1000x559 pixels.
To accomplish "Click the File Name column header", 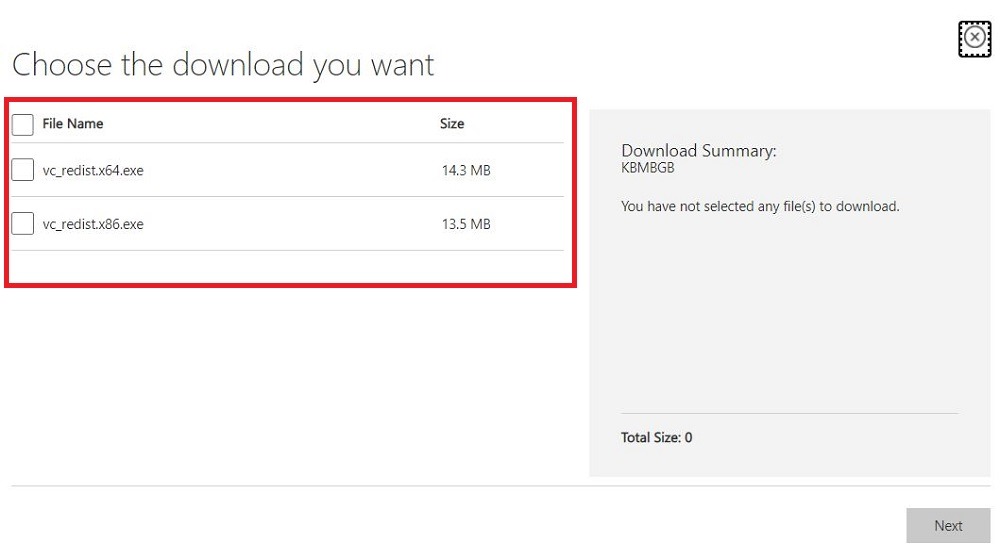I will point(73,124).
